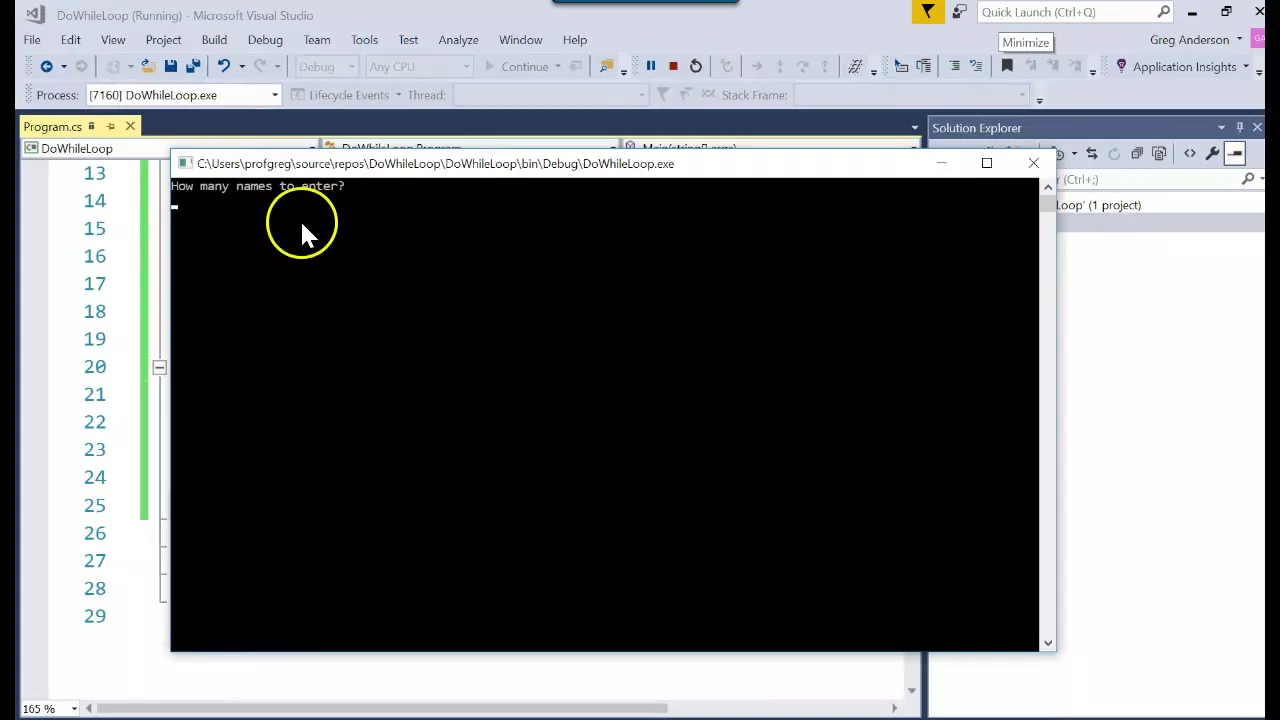Expand the Application Insights dropdown
The width and height of the screenshot is (1280, 720).
coord(1246,67)
